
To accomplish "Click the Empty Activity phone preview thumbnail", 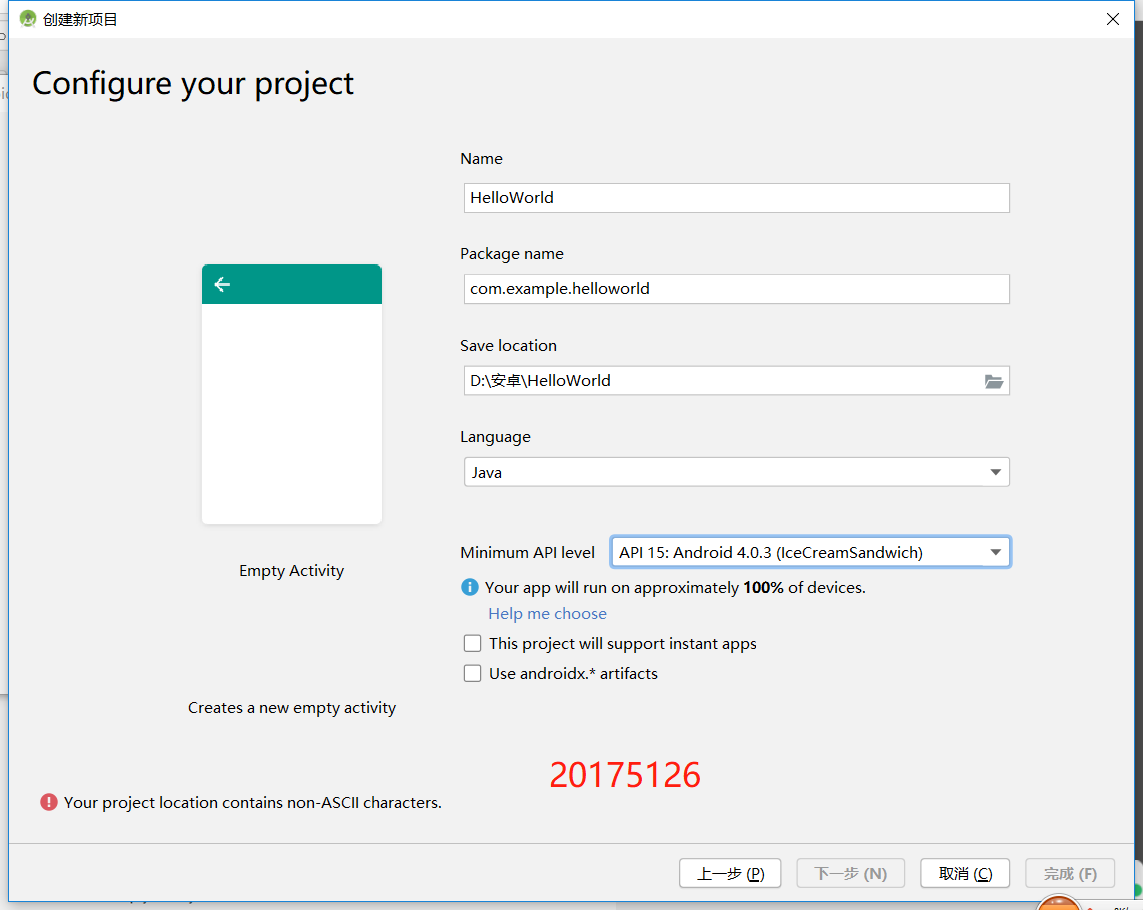I will [x=292, y=394].
